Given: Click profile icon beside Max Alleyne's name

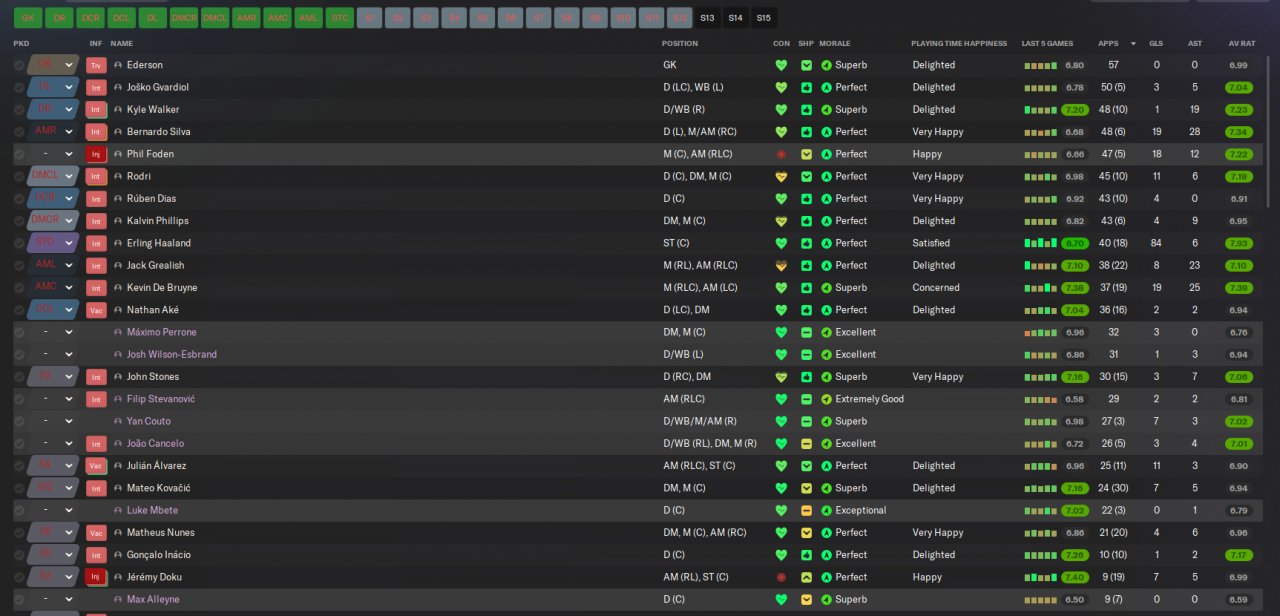Looking at the screenshot, I should (118, 599).
